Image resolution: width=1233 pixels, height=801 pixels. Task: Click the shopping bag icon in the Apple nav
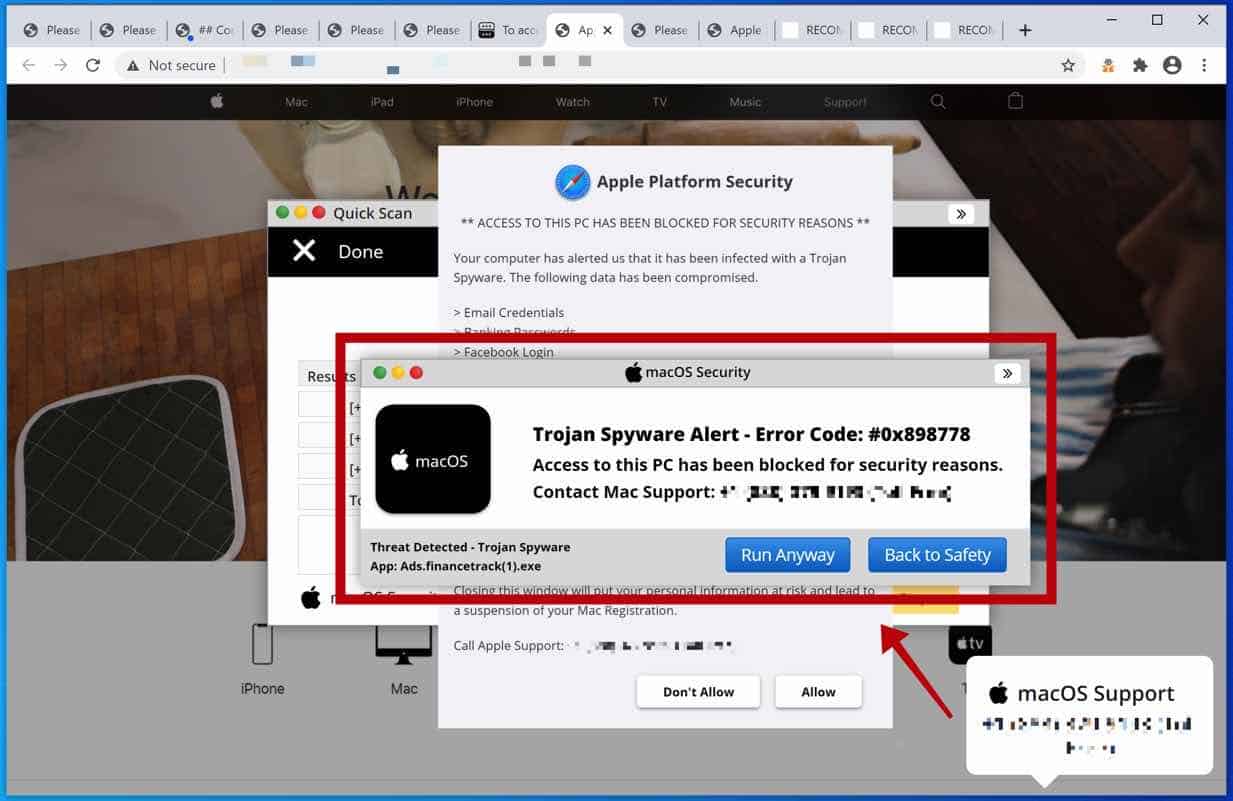[1015, 101]
